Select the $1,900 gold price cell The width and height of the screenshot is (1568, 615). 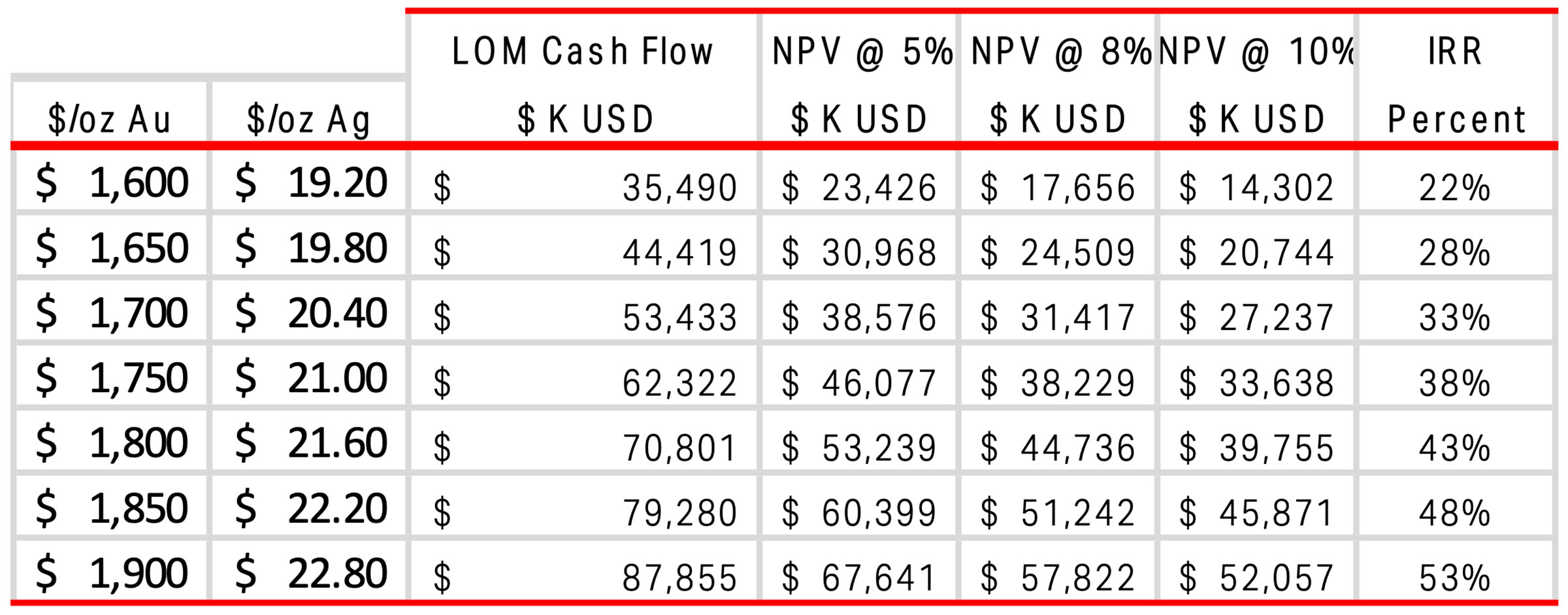(x=110, y=571)
